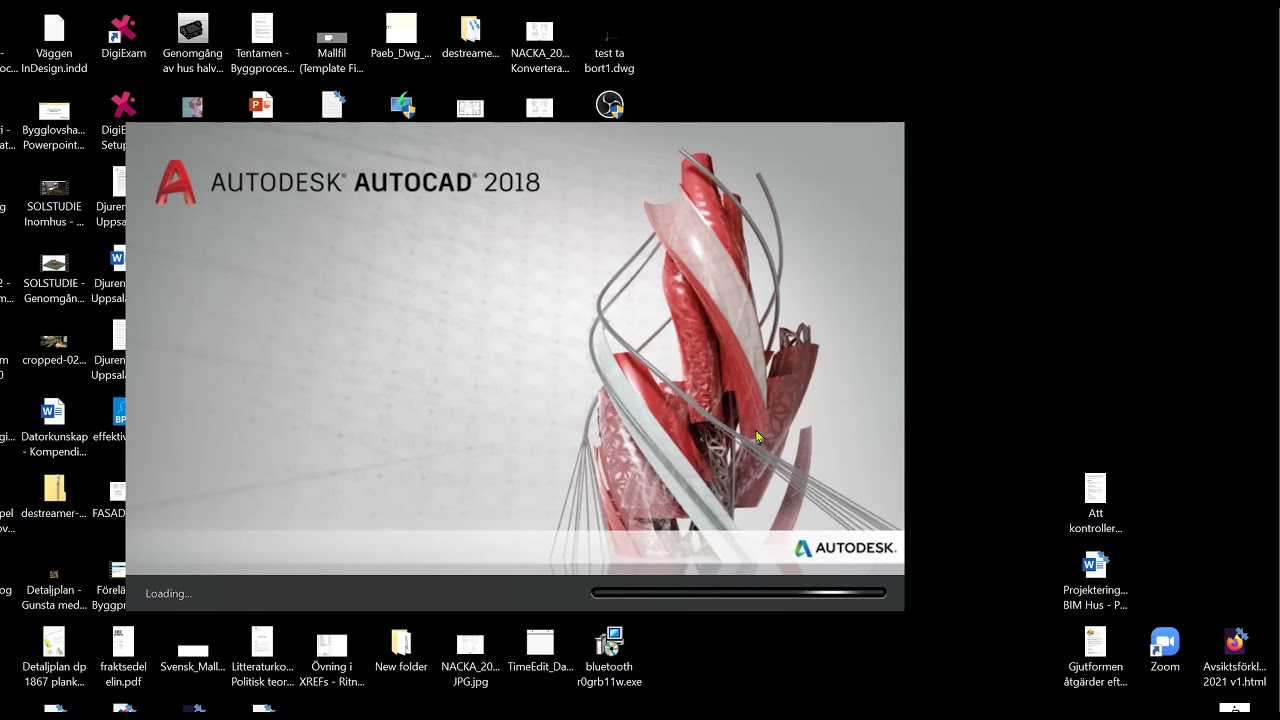Viewport: 1280px width, 720px height.
Task: Click the Loading... status text on the splash
Action: click(x=168, y=594)
